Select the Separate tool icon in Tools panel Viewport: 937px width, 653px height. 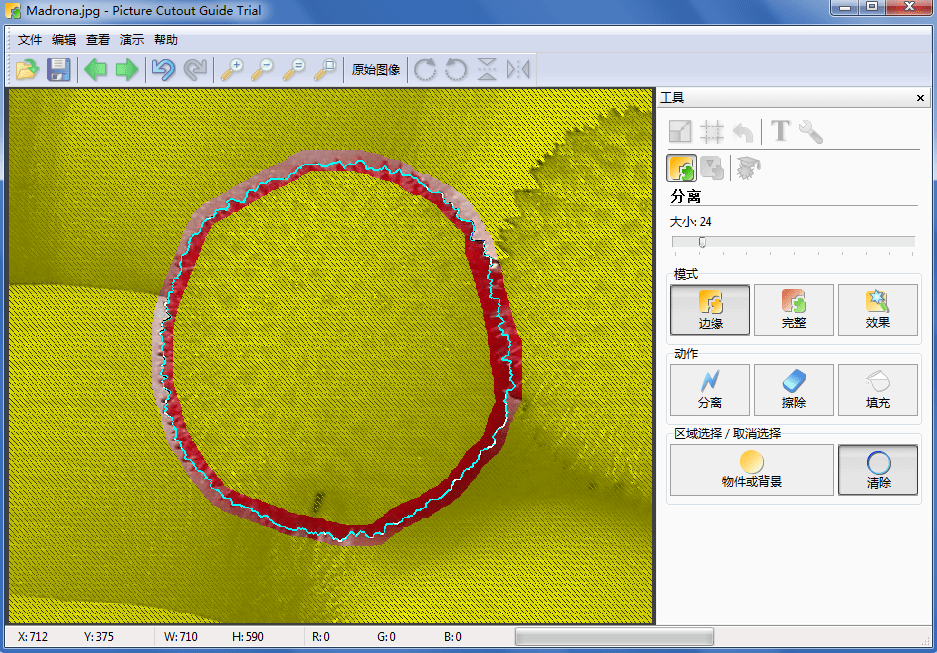(x=681, y=168)
